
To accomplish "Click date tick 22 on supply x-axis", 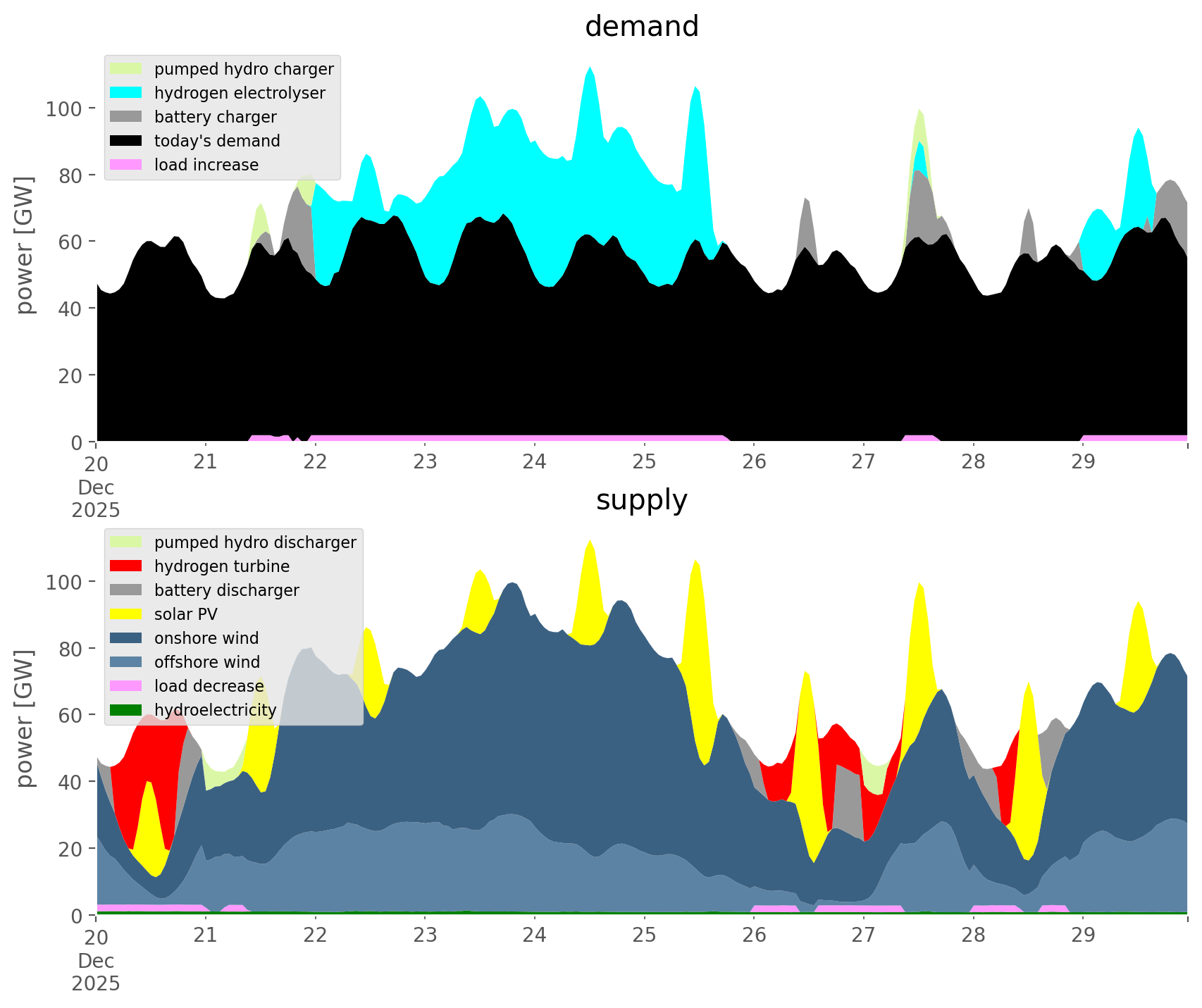I will 315,935.
